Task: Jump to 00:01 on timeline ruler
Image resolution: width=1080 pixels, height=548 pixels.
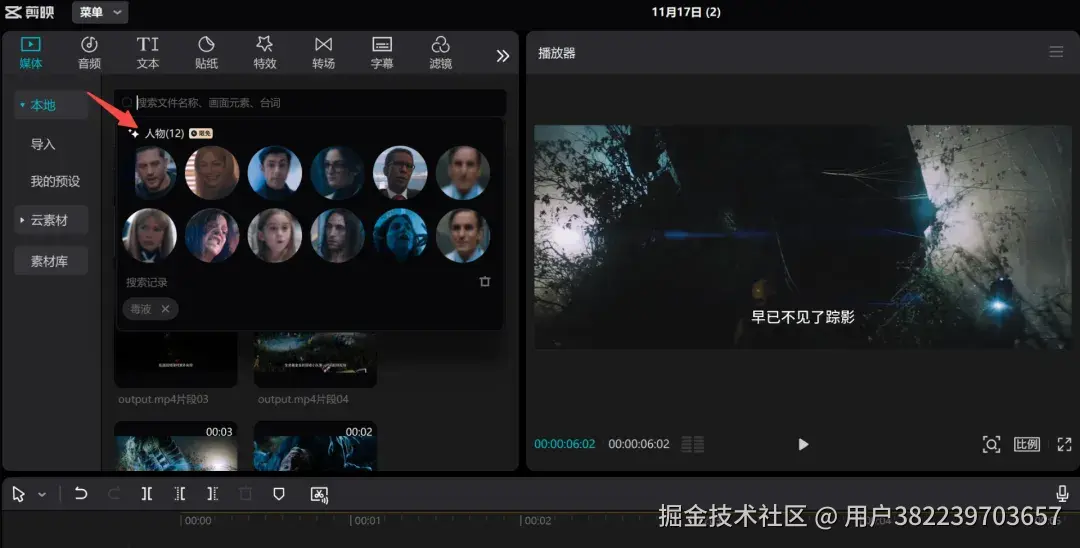Action: 366,520
